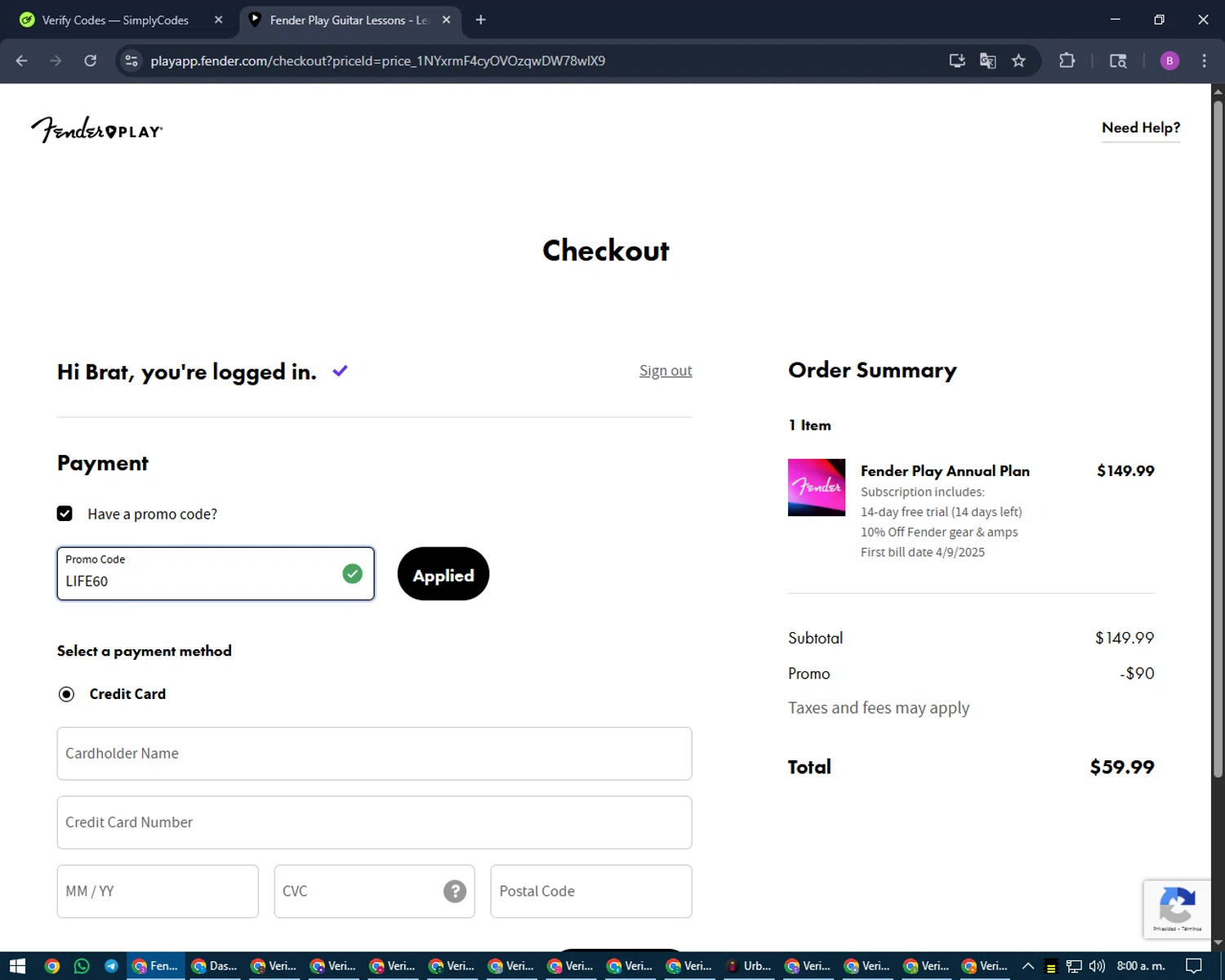This screenshot has width=1225, height=980.
Task: Focus the Postal Code field
Action: point(591,891)
